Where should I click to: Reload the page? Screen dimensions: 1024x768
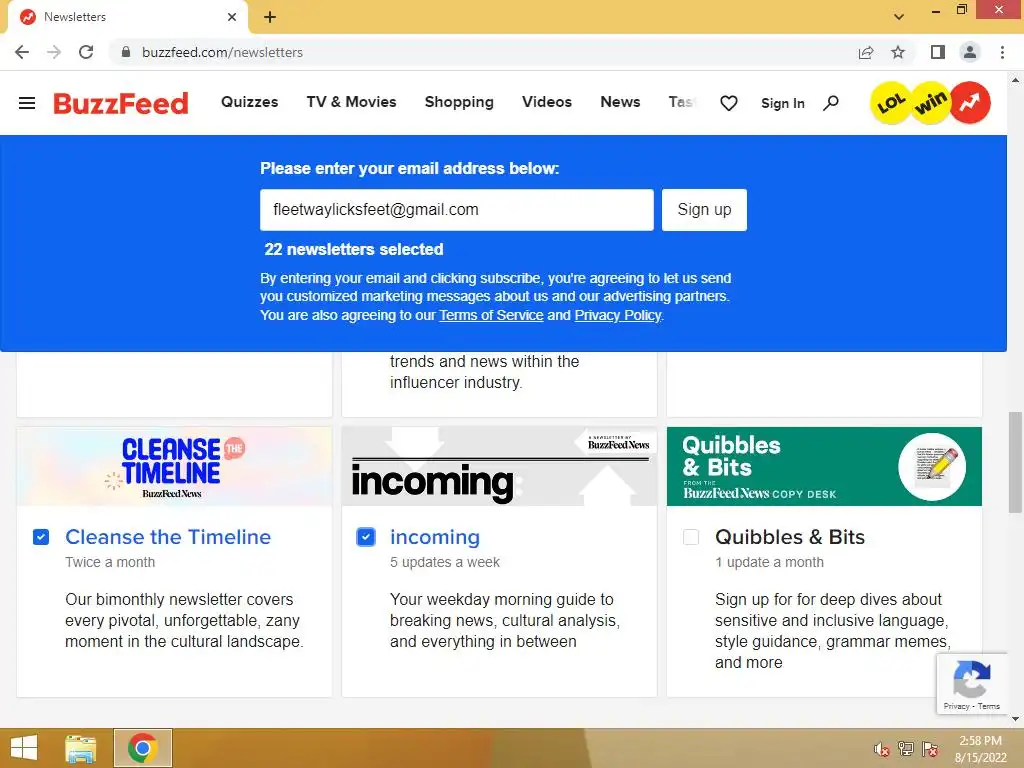coord(86,52)
